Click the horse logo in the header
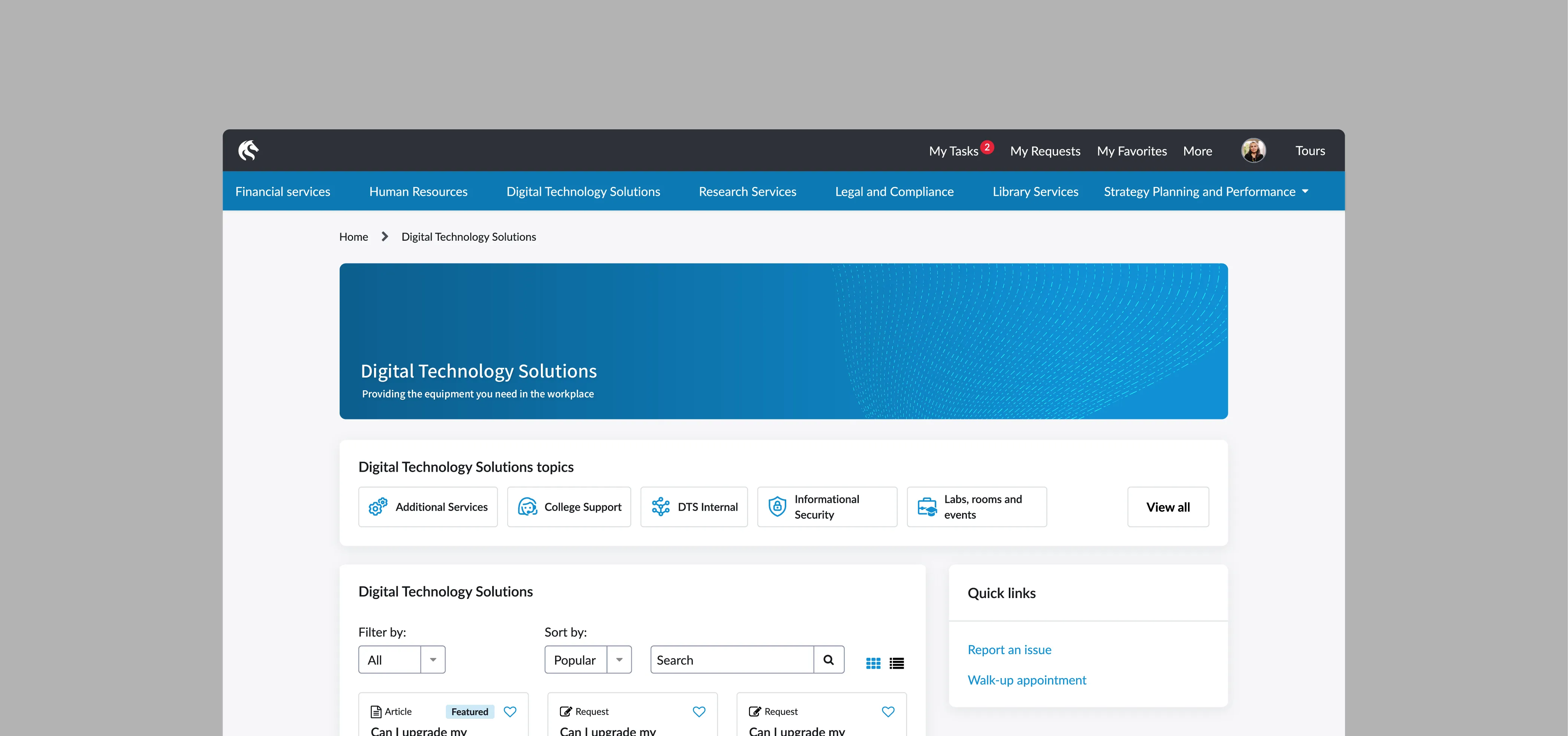 pyautogui.click(x=248, y=150)
